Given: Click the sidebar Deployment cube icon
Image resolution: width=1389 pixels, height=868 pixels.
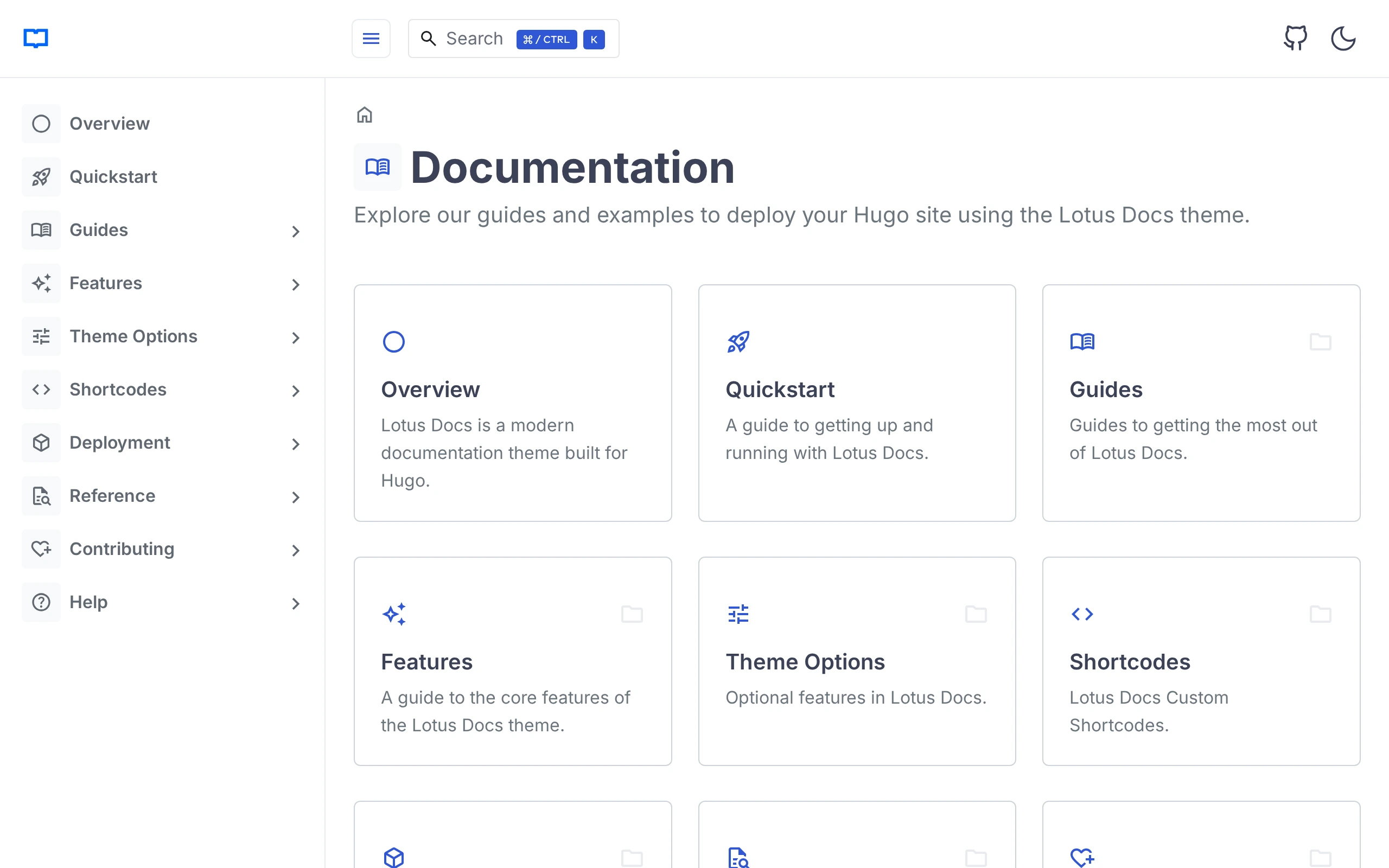Looking at the screenshot, I should pyautogui.click(x=41, y=443).
